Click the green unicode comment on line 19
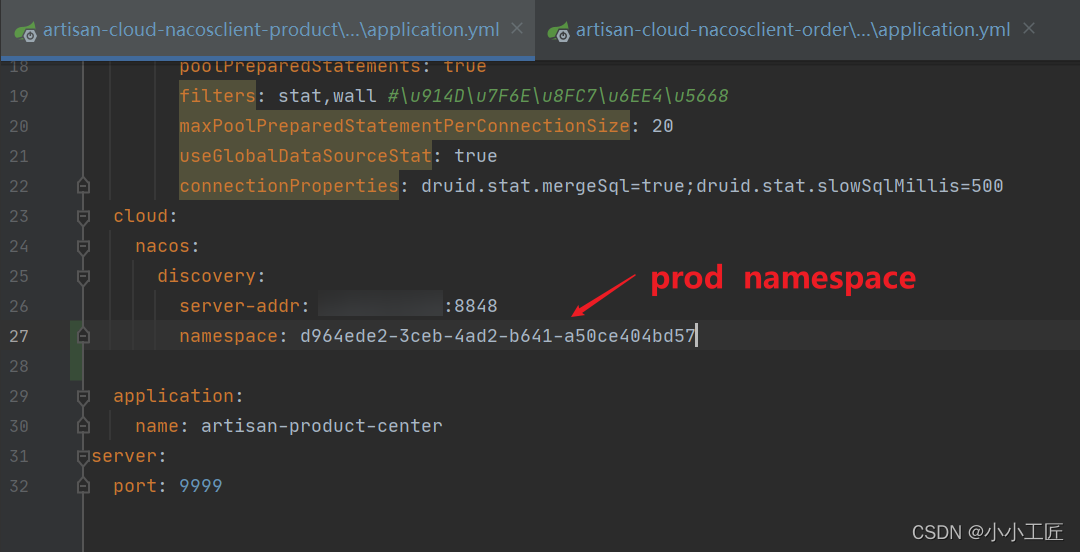The height and width of the screenshot is (552, 1080). coord(558,96)
